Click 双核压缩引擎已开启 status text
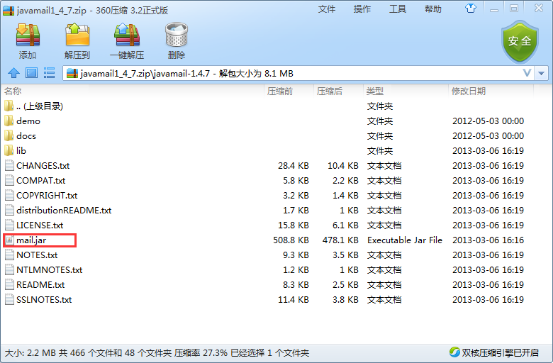The width and height of the screenshot is (553, 363). click(500, 352)
